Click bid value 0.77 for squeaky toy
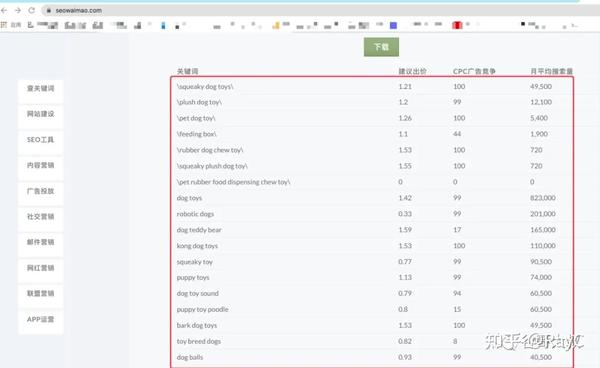 coord(405,262)
